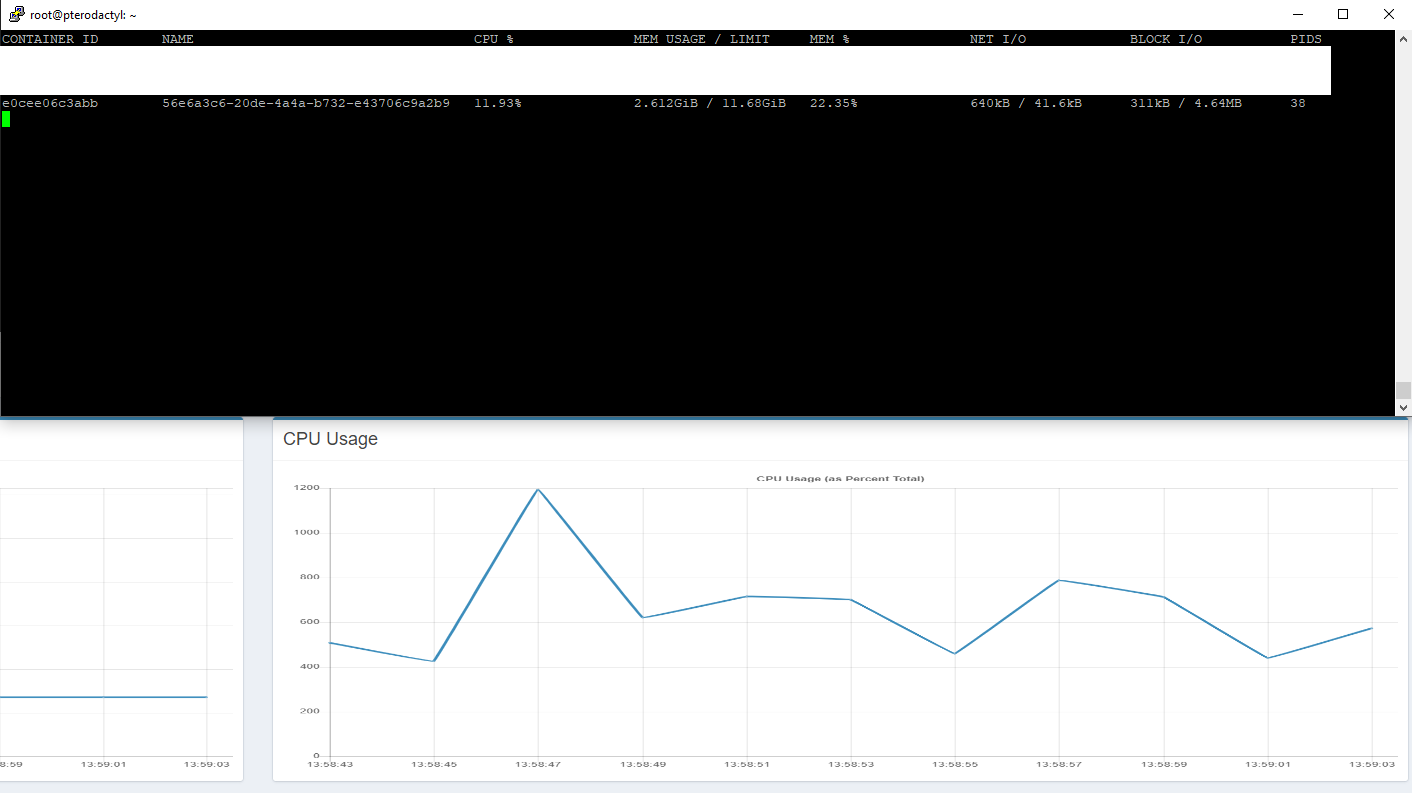Image resolution: width=1412 pixels, height=793 pixels.
Task: Click 13:58:59 label in CPU Usage chart
Action: click(1164, 765)
